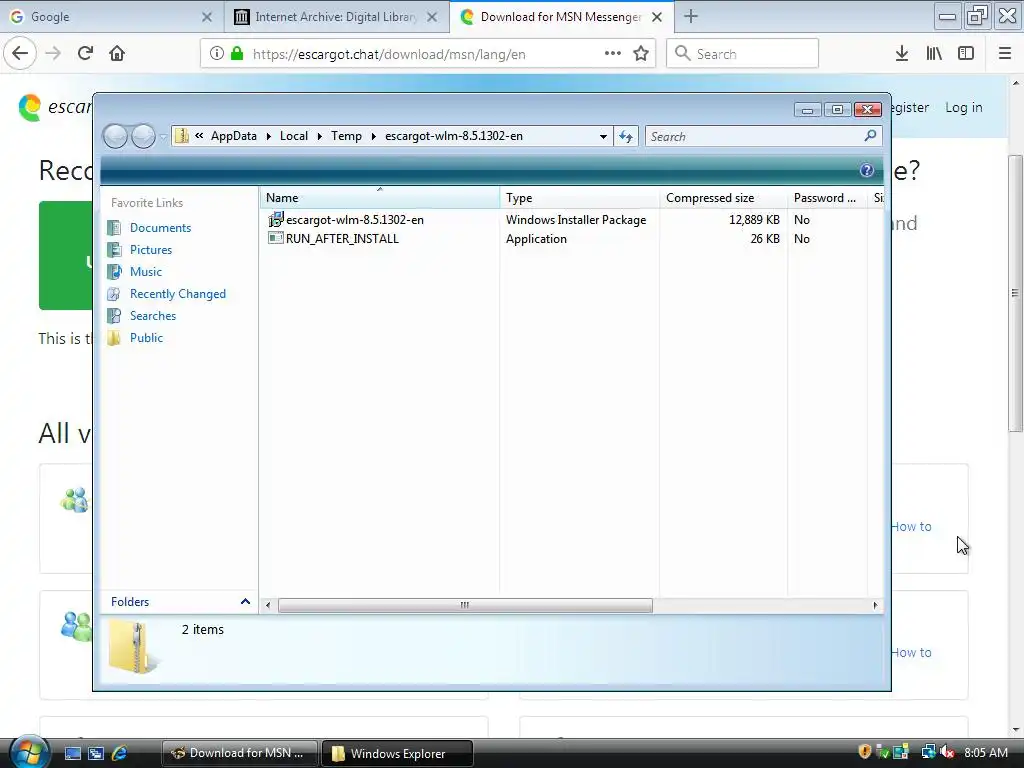Open a new Firefox tab
This screenshot has height=768, width=1024.
coord(691,17)
